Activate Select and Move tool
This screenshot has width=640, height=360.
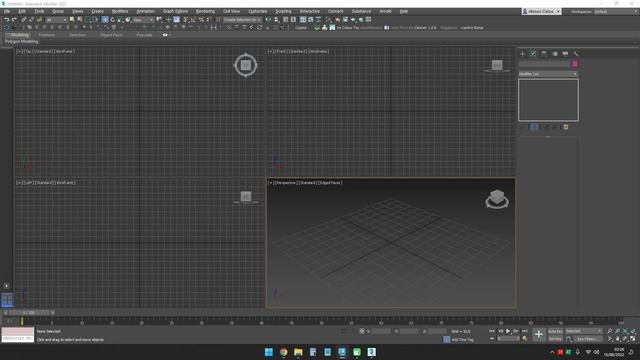pos(105,19)
